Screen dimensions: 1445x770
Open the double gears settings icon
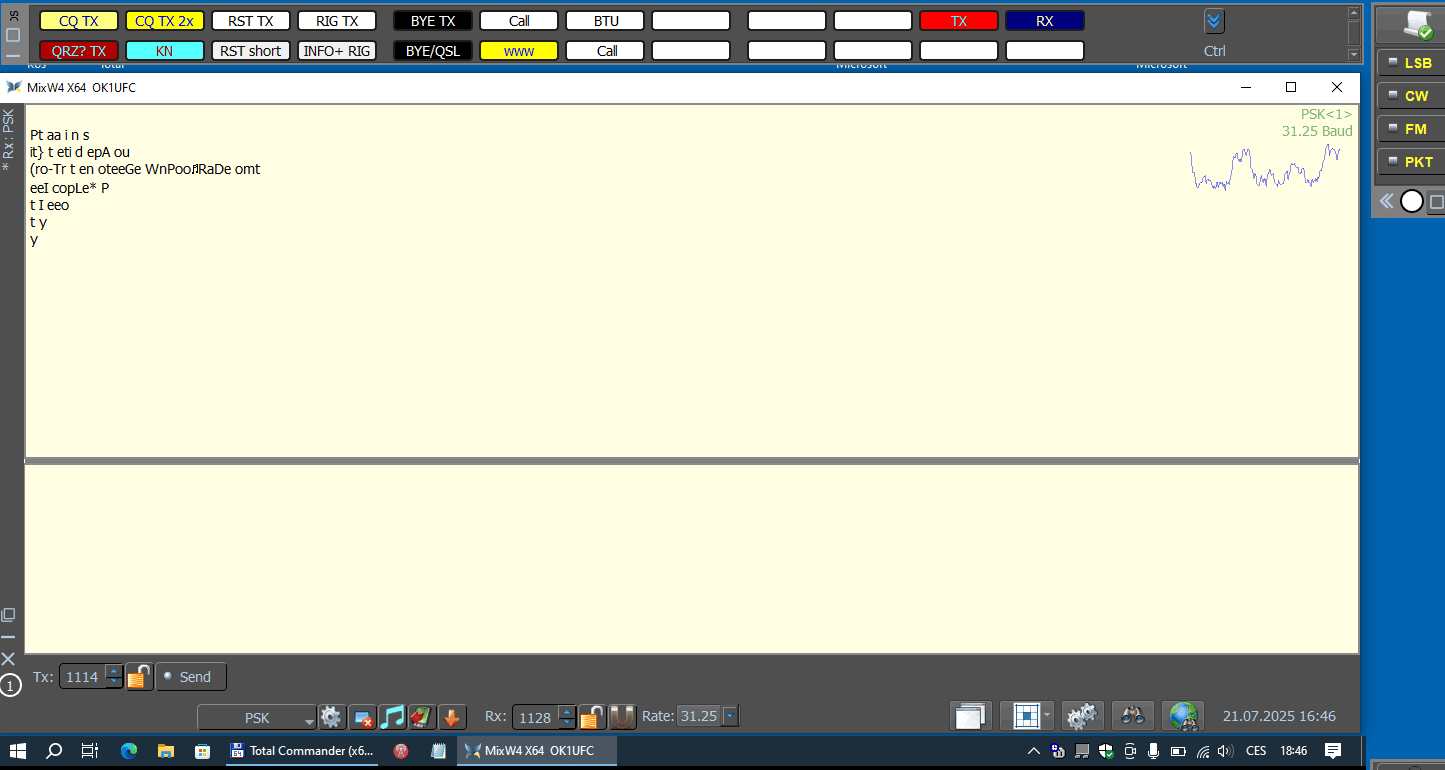1082,716
